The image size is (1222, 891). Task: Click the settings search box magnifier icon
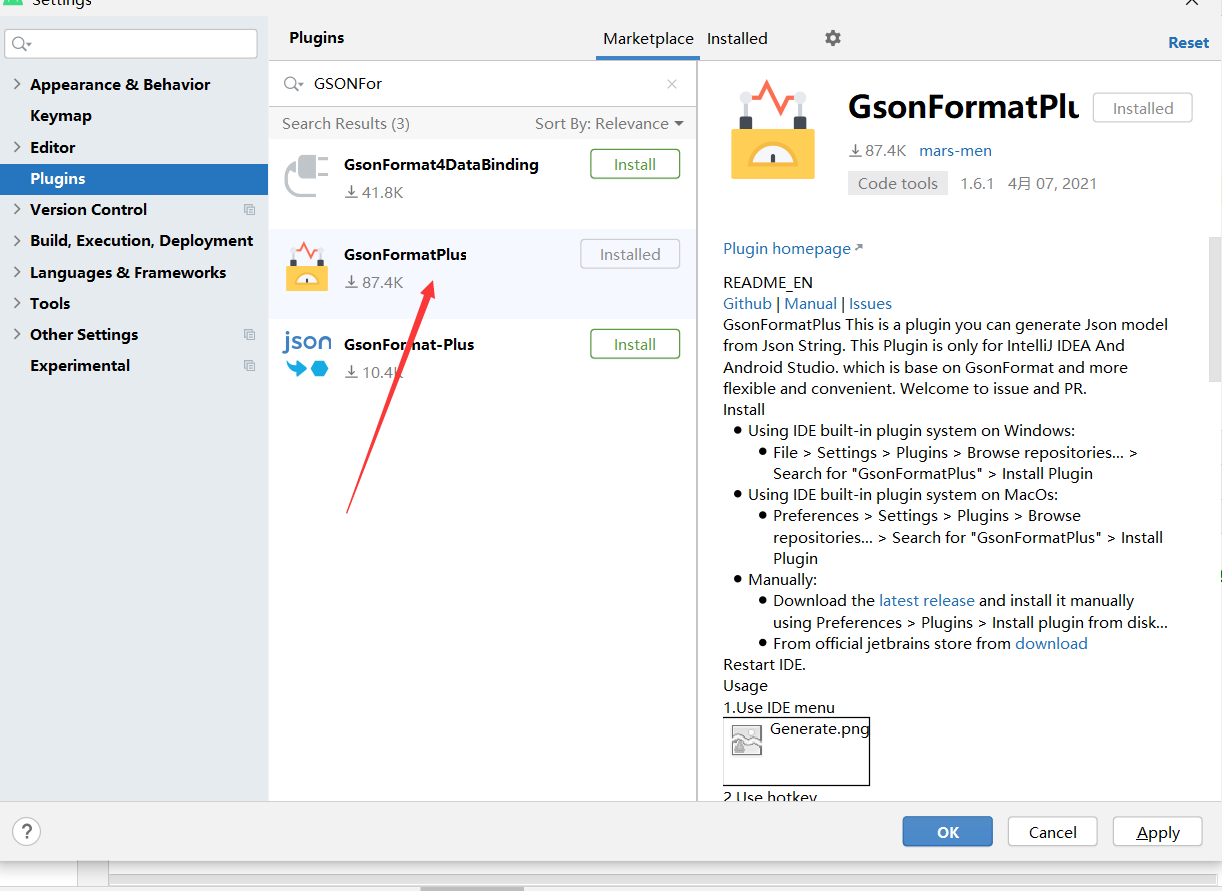pos(21,44)
